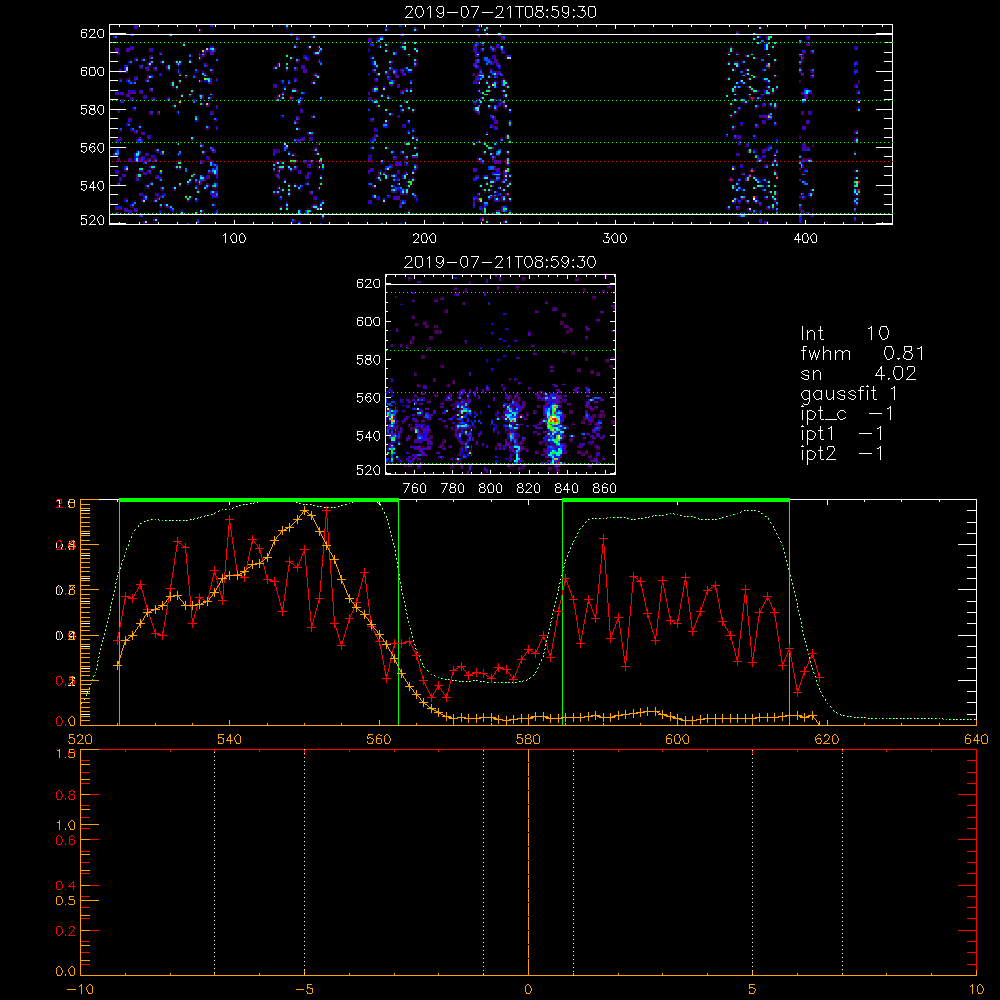Select the 580 y-axis label on top plot
1000x1000 pixels.
[x=92, y=110]
